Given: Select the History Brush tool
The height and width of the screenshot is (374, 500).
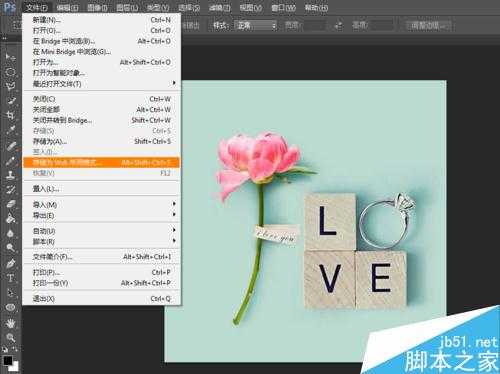Looking at the screenshot, I should pos(10,190).
